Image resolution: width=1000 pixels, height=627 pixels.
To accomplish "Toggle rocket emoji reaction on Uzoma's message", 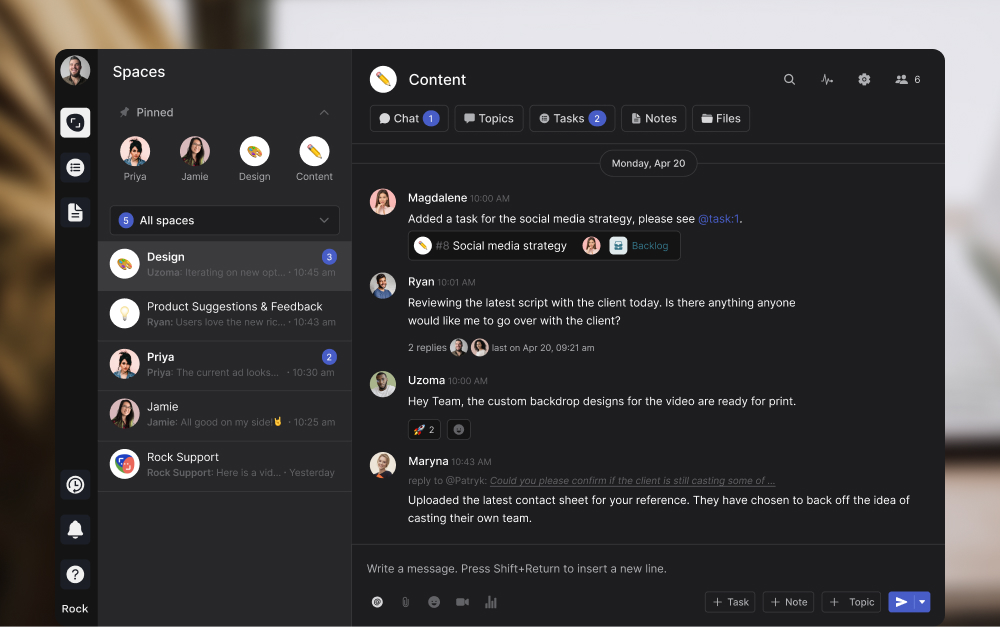I will (x=424, y=429).
